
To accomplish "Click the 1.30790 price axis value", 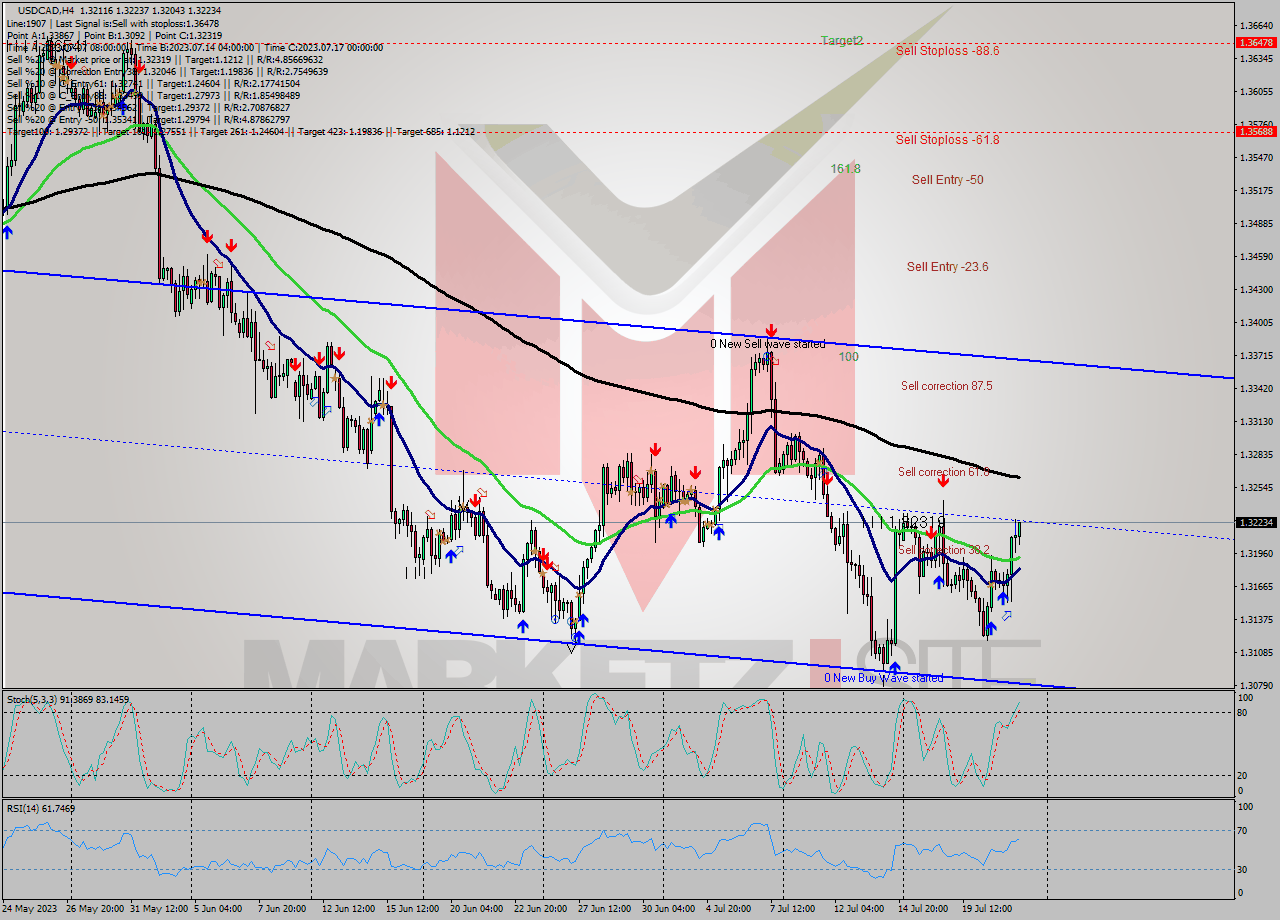I will pos(1255,685).
